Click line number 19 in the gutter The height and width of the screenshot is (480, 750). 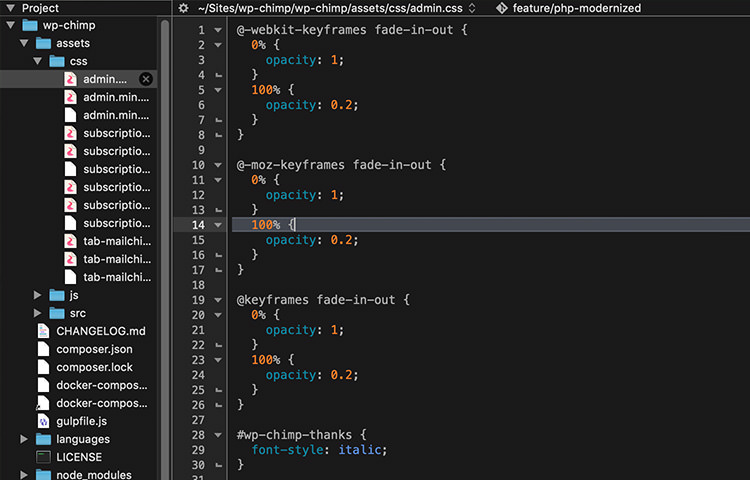(197, 300)
